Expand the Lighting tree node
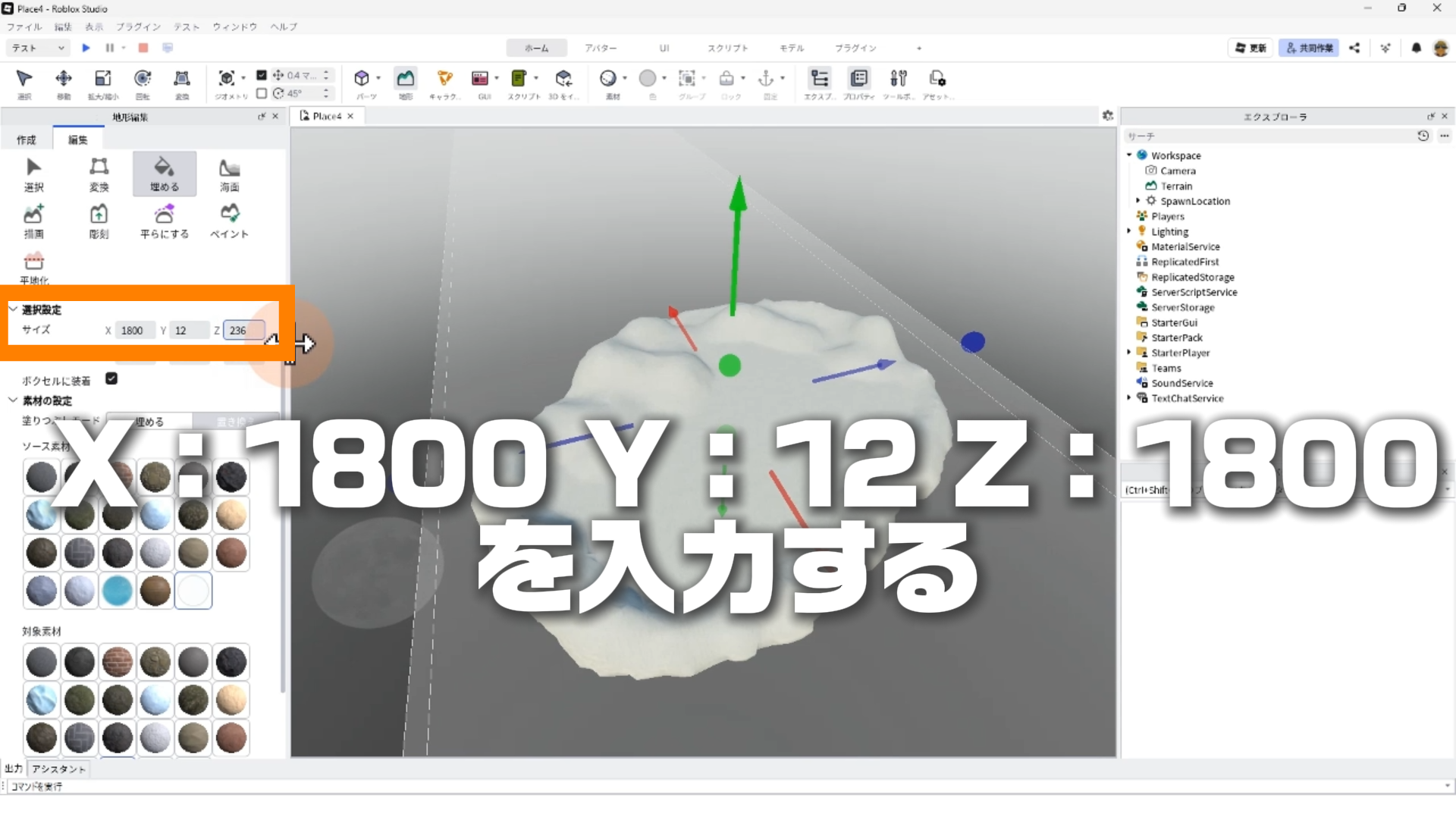 [x=1129, y=231]
